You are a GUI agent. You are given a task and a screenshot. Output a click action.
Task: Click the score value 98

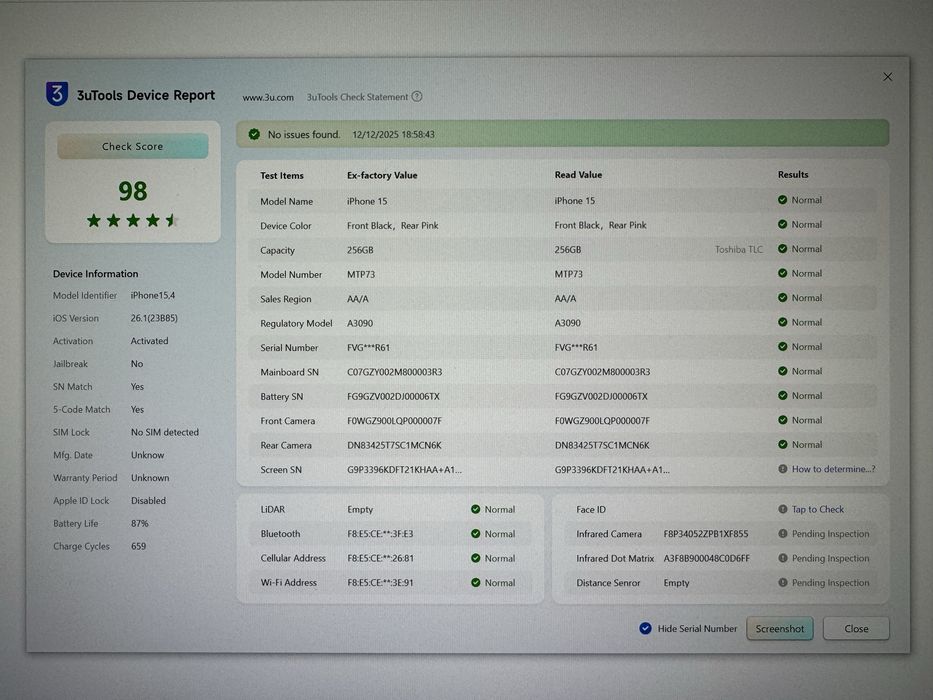tap(132, 191)
